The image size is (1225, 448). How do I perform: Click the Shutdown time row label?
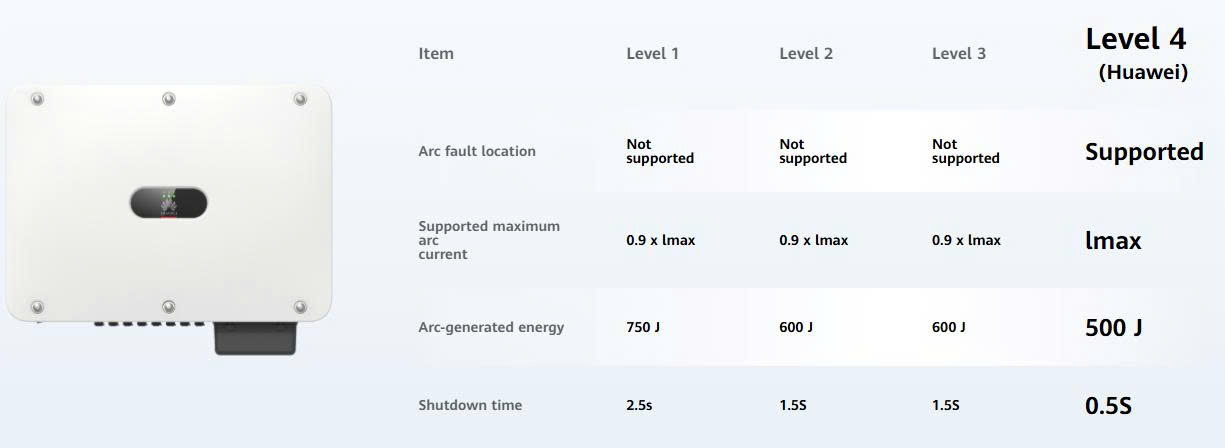pyautogui.click(x=469, y=405)
